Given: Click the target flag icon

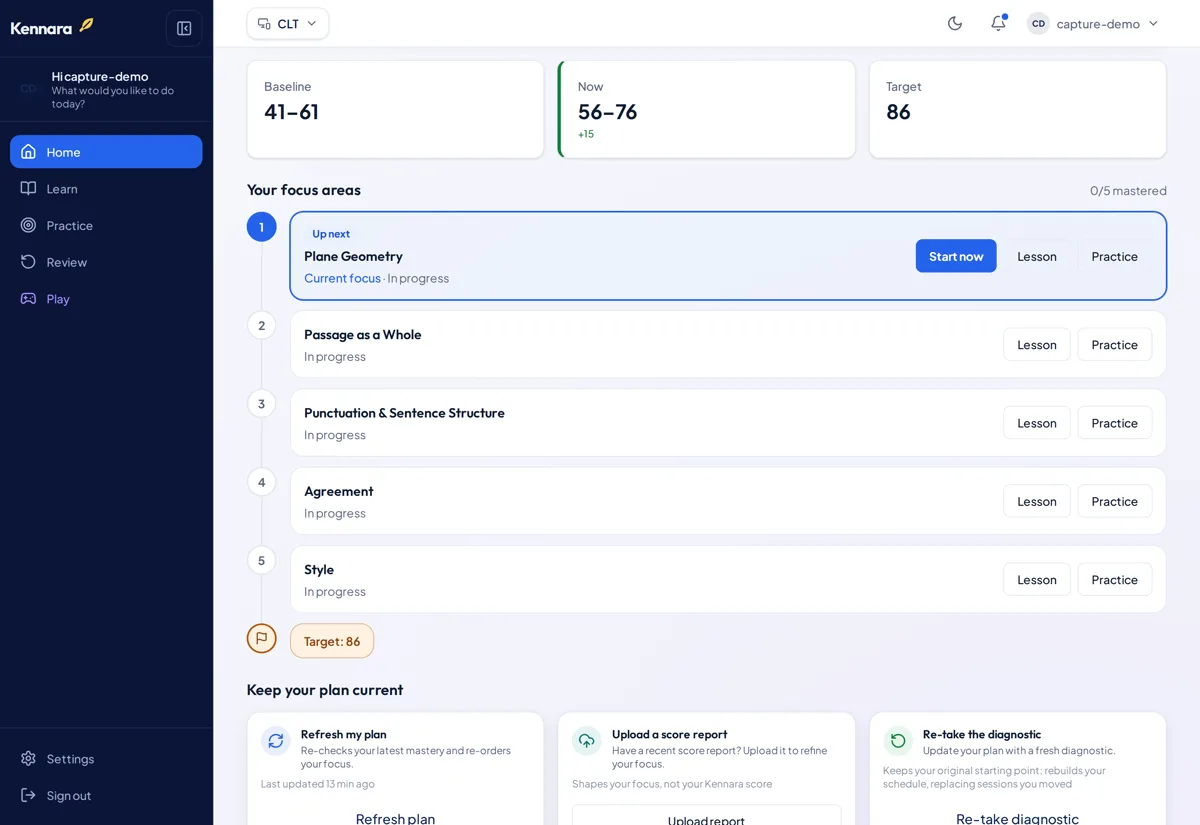Looking at the screenshot, I should click(x=262, y=638).
